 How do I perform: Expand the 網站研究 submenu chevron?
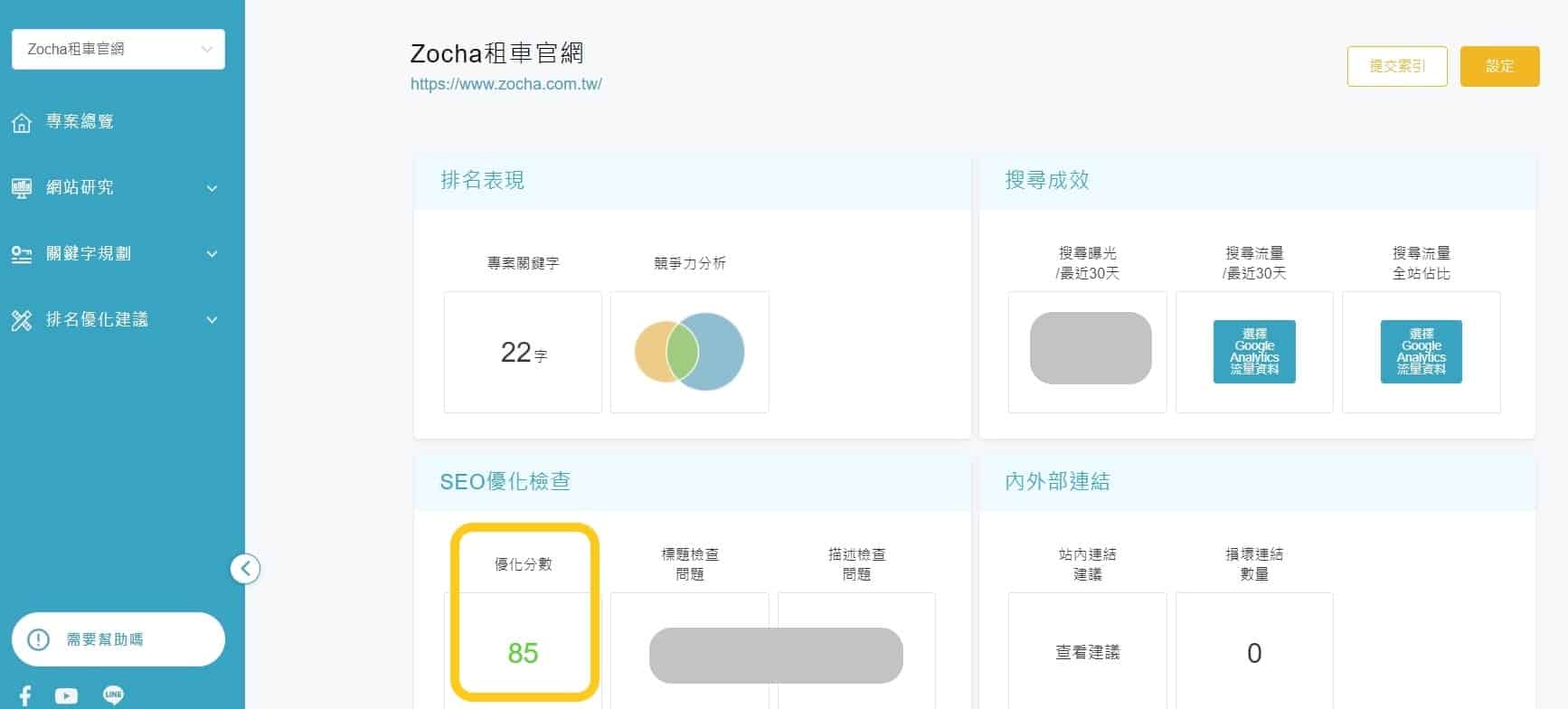(213, 188)
